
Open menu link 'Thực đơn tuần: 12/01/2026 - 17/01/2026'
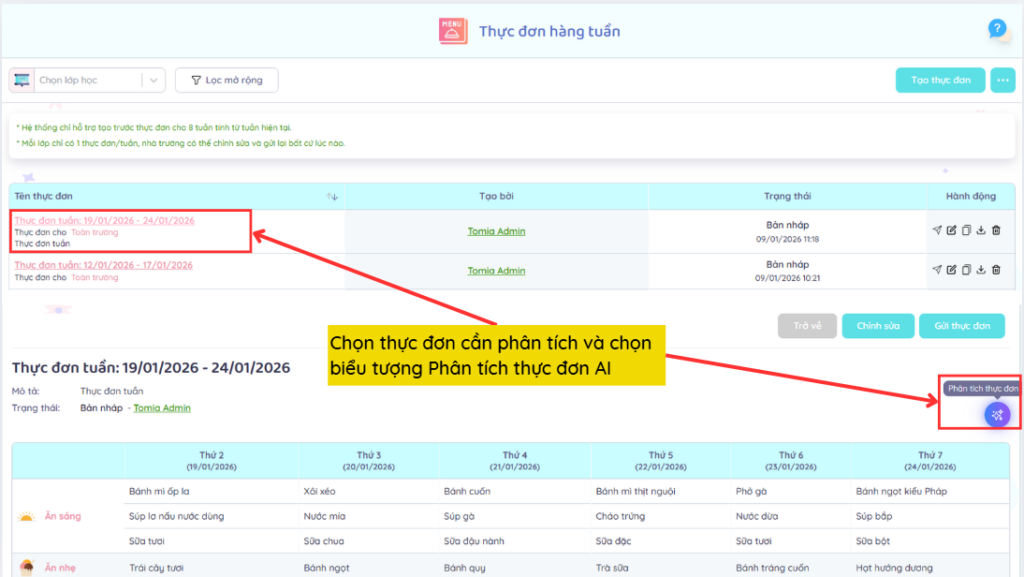[x=103, y=265]
